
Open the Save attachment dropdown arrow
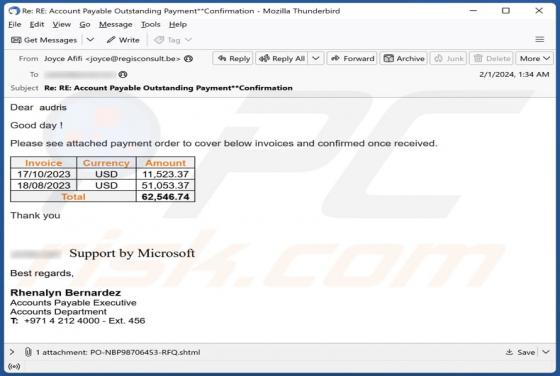click(x=546, y=352)
